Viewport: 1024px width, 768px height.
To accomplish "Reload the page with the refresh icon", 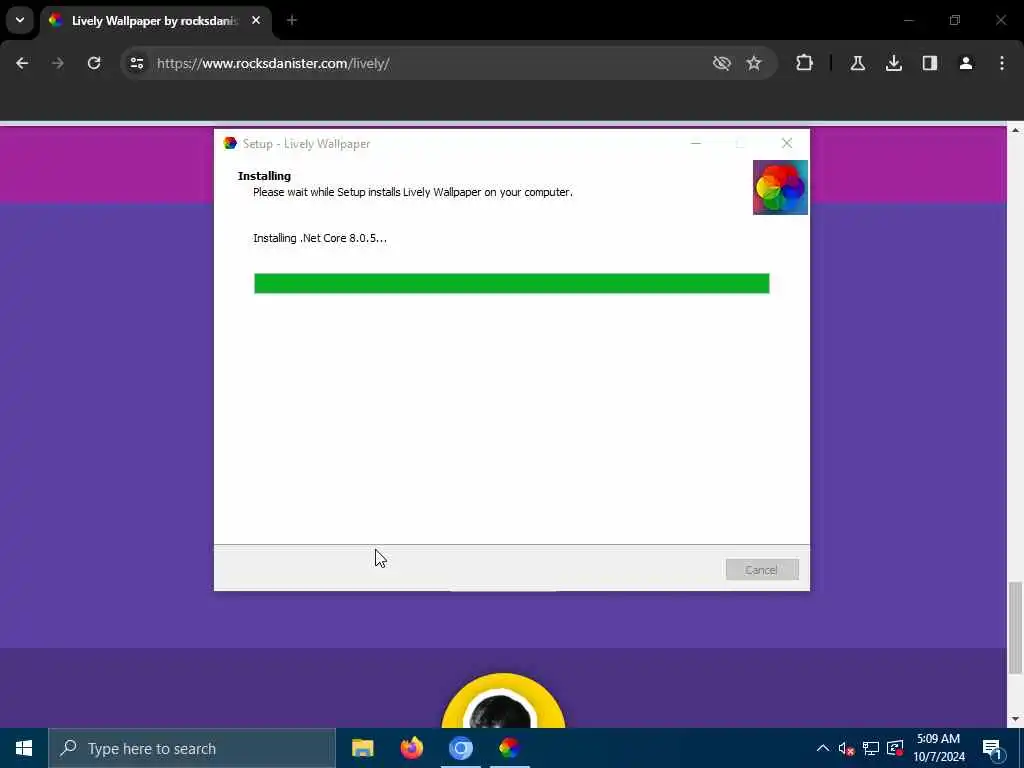I will [x=94, y=63].
